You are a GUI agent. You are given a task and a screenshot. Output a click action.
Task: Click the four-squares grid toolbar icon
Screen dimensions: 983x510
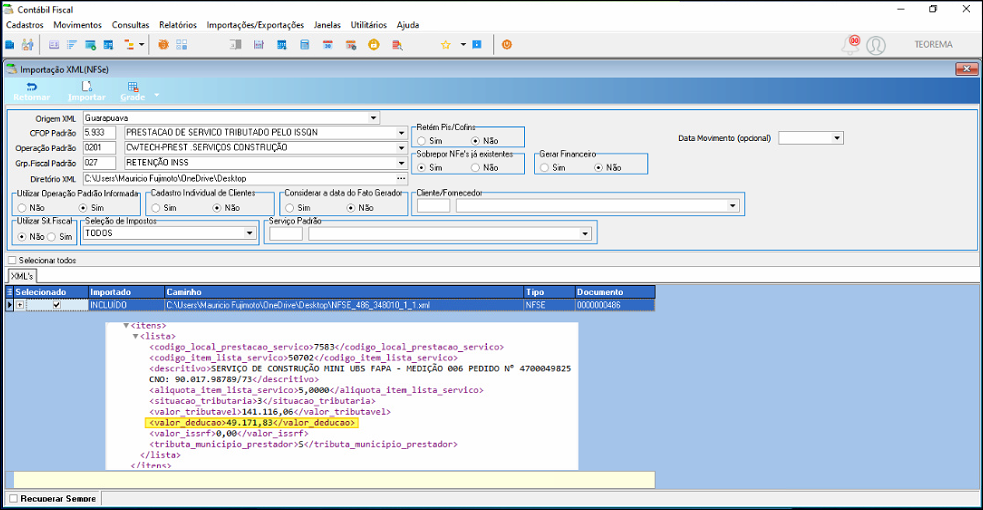click(x=182, y=44)
